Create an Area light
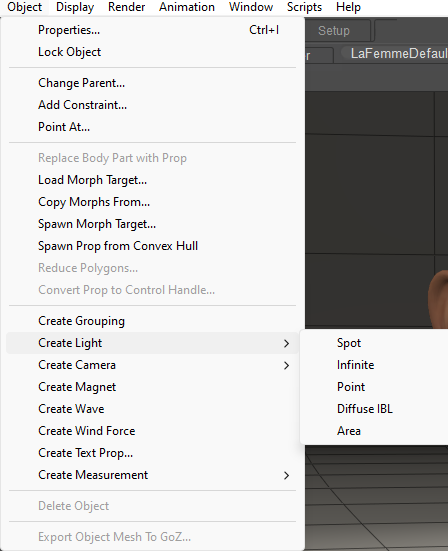Viewport: 448px width, 551px height. coord(375,431)
